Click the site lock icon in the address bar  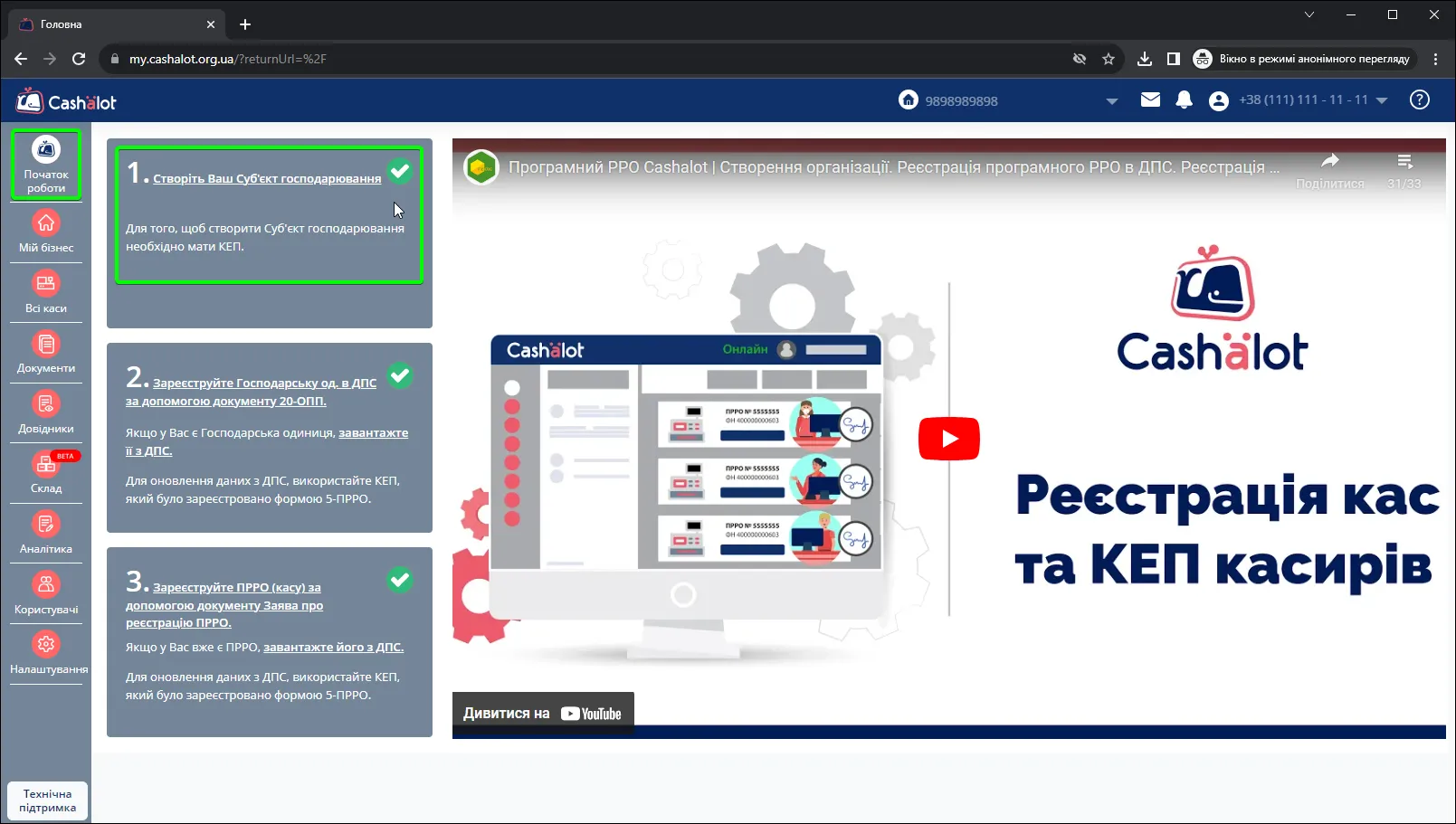pyautogui.click(x=114, y=59)
